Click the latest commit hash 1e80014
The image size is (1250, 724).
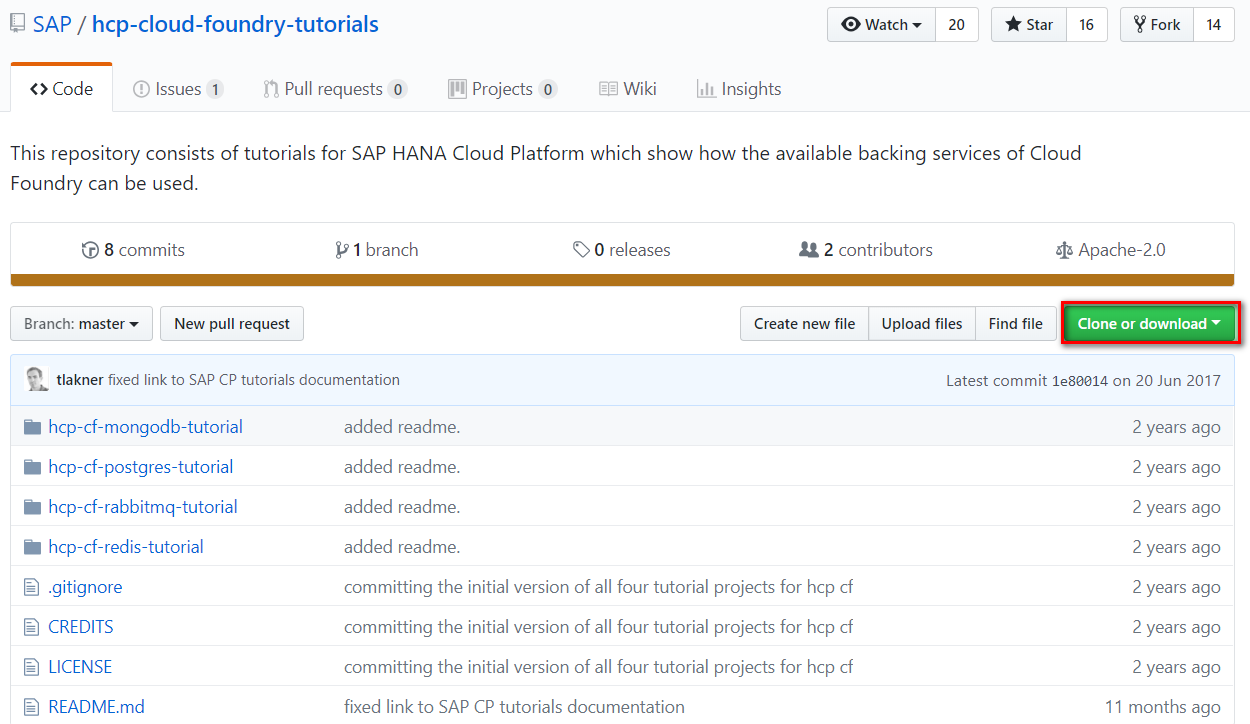coord(1079,380)
